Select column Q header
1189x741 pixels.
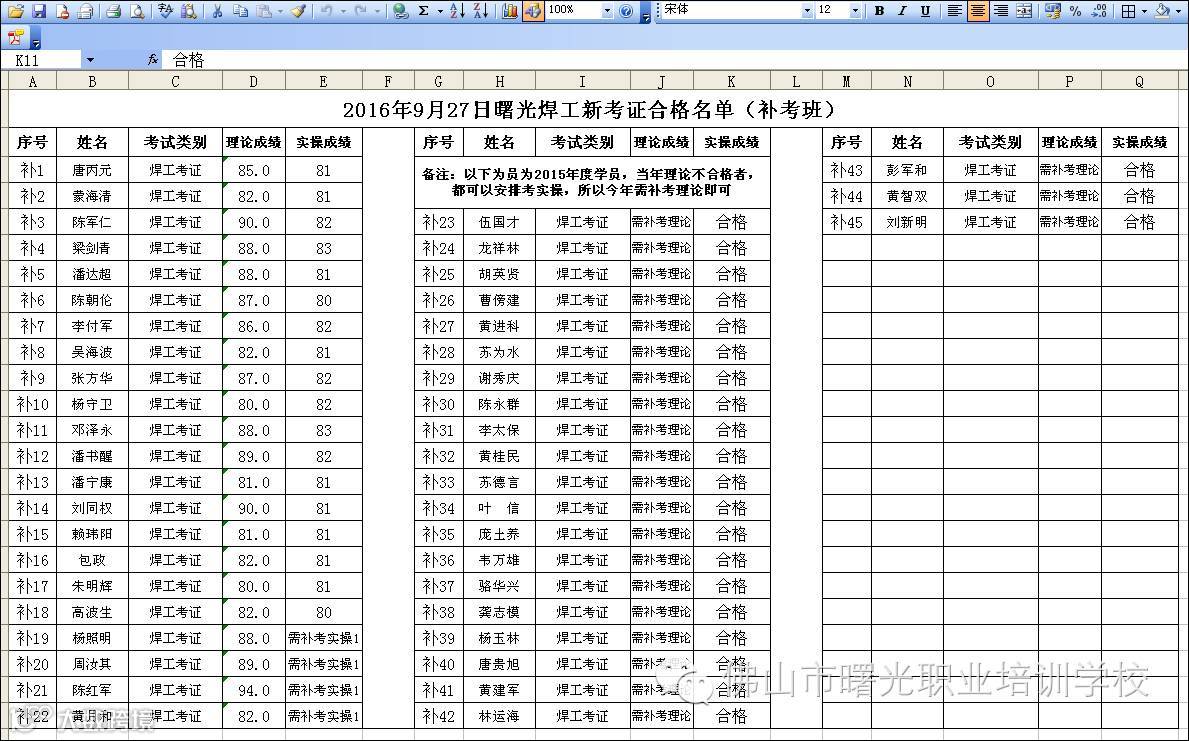pos(1139,81)
